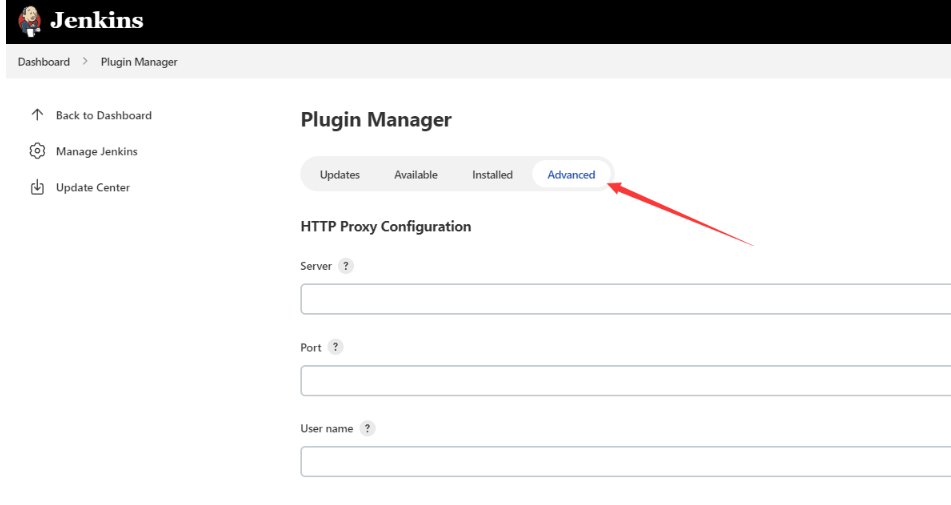Click the Jenkins title text in header
The image size is (951, 505).
(97, 21)
